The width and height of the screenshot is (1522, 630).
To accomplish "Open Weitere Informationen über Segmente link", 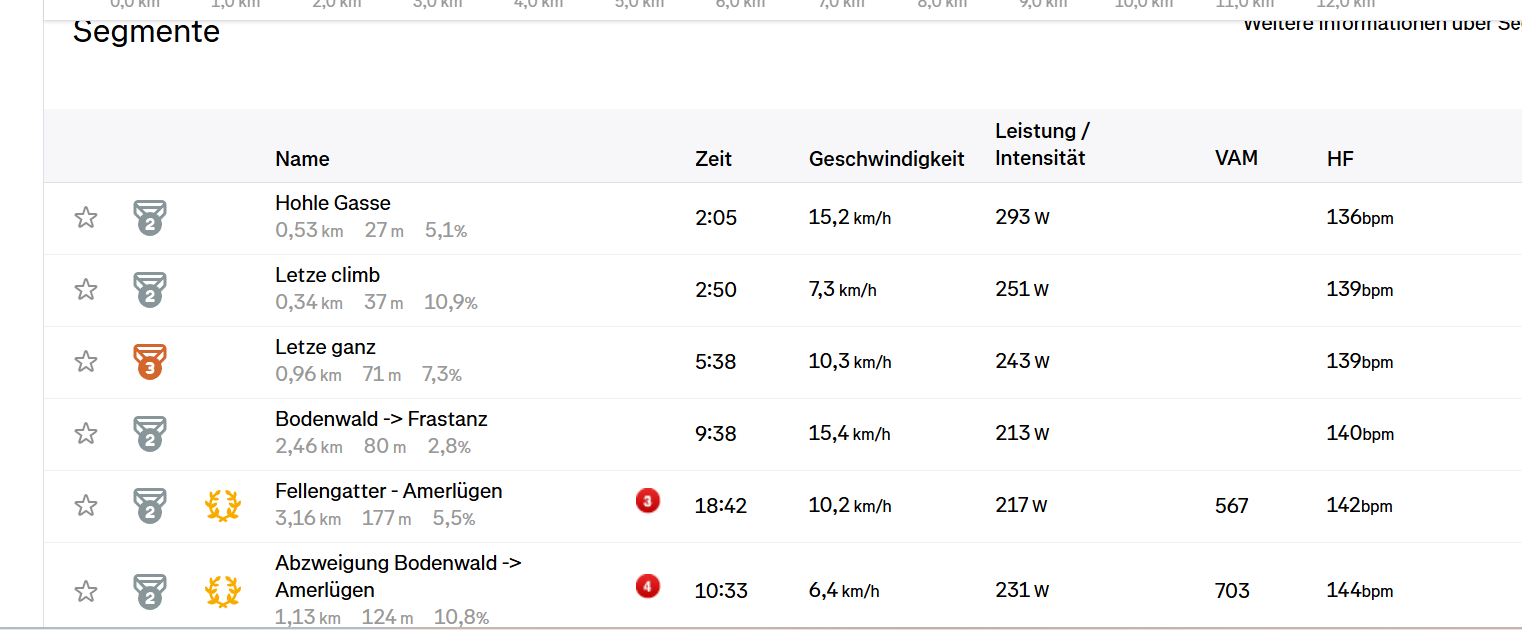I will coord(1382,24).
